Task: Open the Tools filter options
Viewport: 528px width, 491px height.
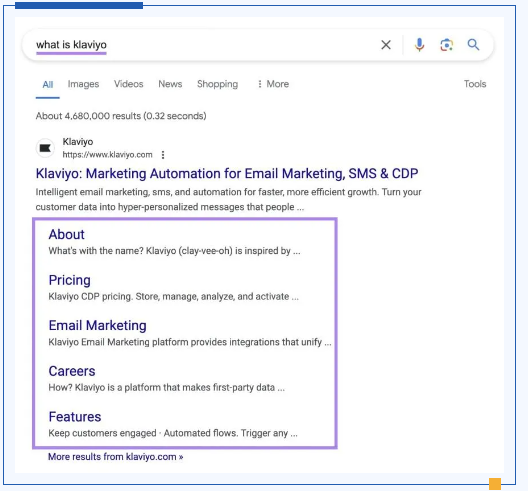Action: [475, 84]
